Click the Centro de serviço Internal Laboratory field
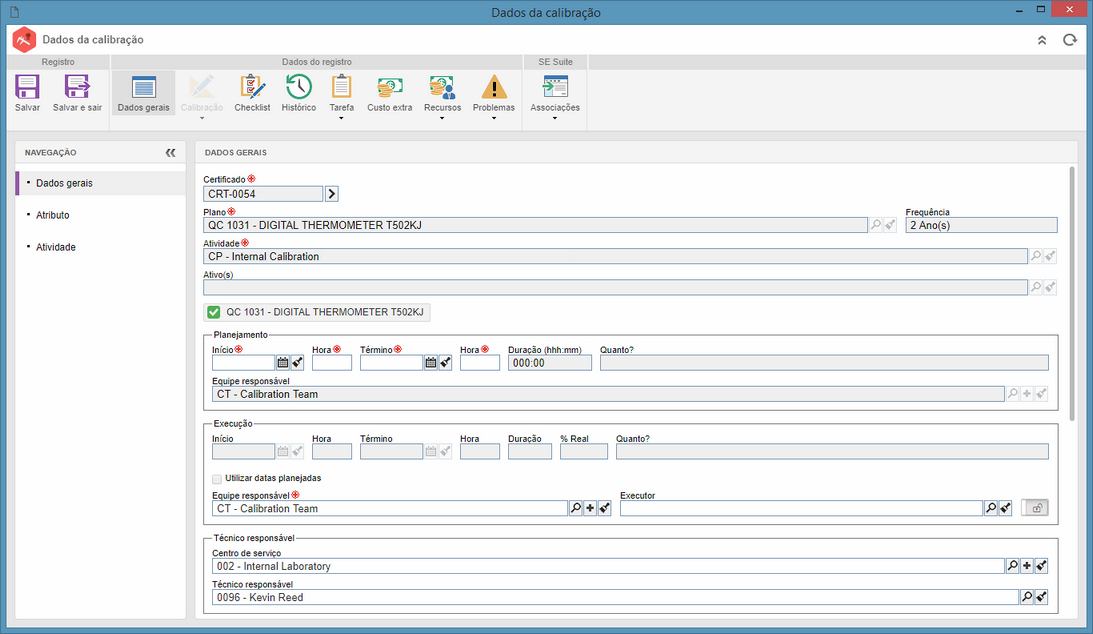 [x=608, y=566]
